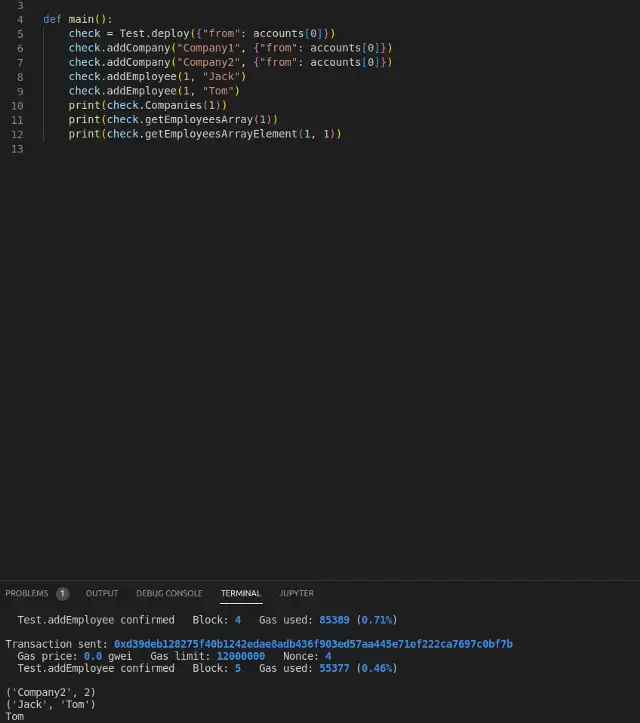Click the "Company1" string literal
Image resolution: width=640 pixels, height=723 pixels.
(x=208, y=48)
